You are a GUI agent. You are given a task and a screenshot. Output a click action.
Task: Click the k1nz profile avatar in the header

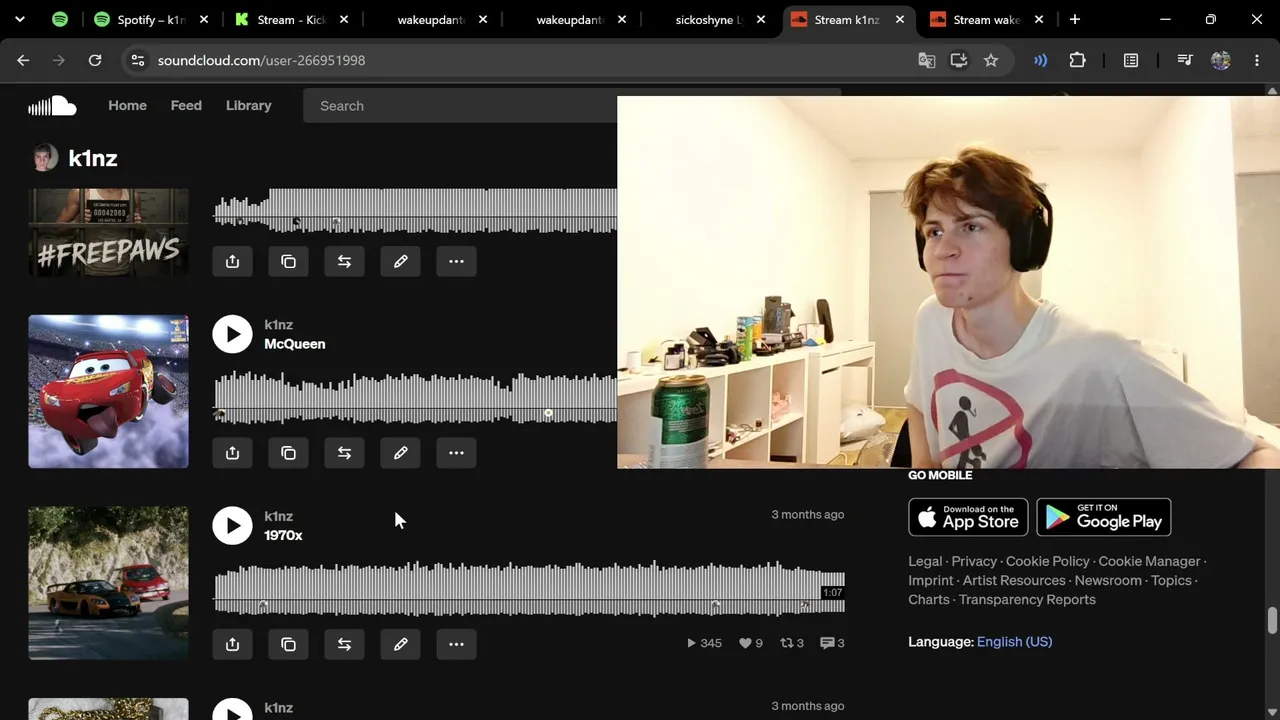(45, 158)
